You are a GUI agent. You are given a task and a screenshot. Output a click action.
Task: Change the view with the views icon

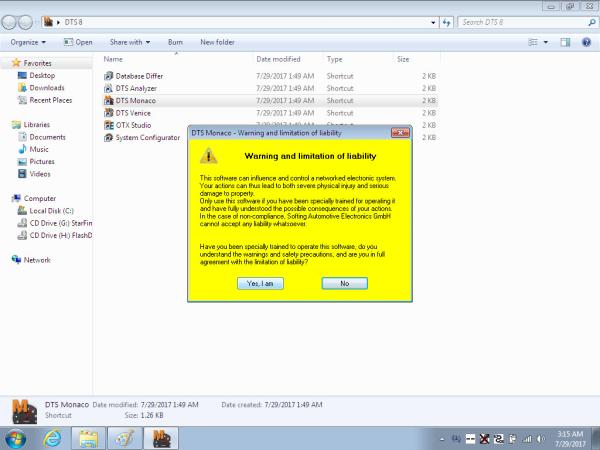pos(533,42)
